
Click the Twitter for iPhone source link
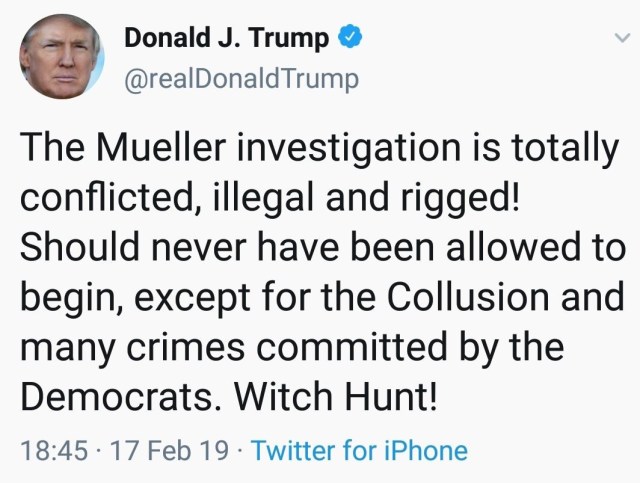(359, 450)
